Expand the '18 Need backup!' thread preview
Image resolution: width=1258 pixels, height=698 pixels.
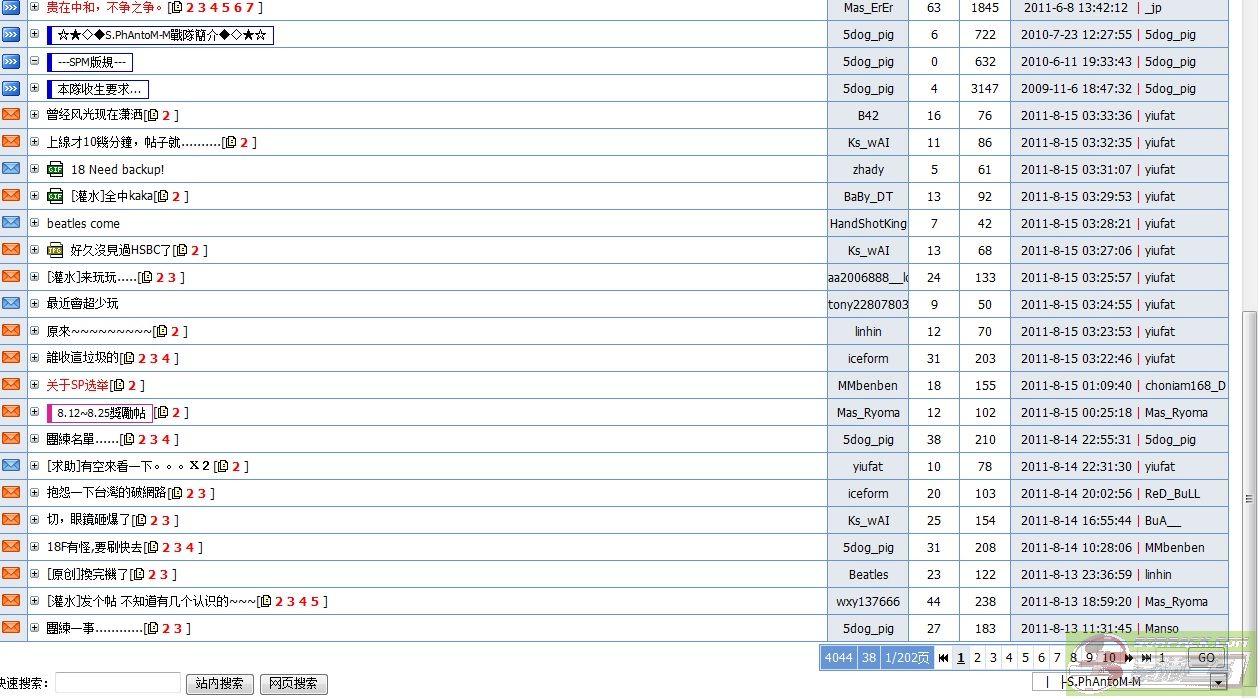tap(35, 169)
